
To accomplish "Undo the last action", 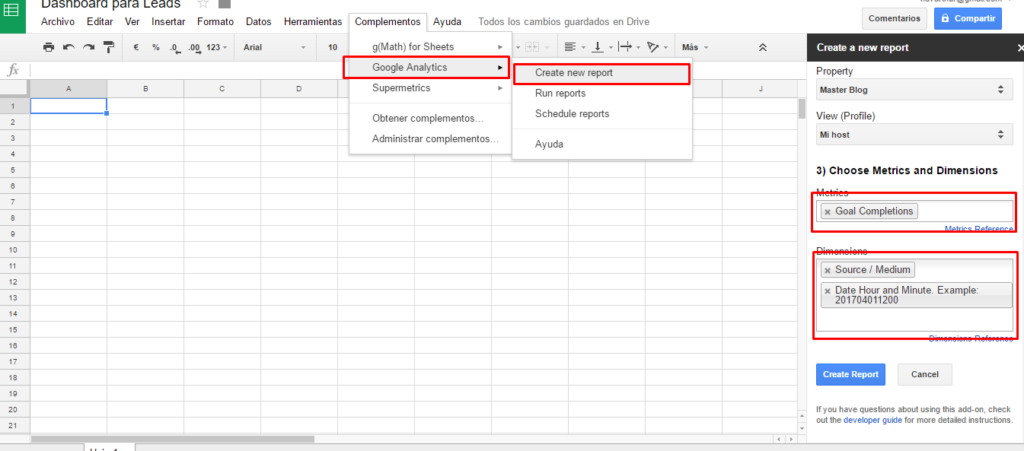I will tap(69, 47).
